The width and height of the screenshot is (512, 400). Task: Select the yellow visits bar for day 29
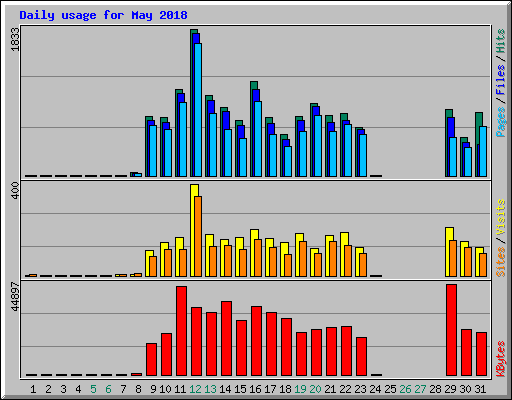pyautogui.click(x=448, y=252)
